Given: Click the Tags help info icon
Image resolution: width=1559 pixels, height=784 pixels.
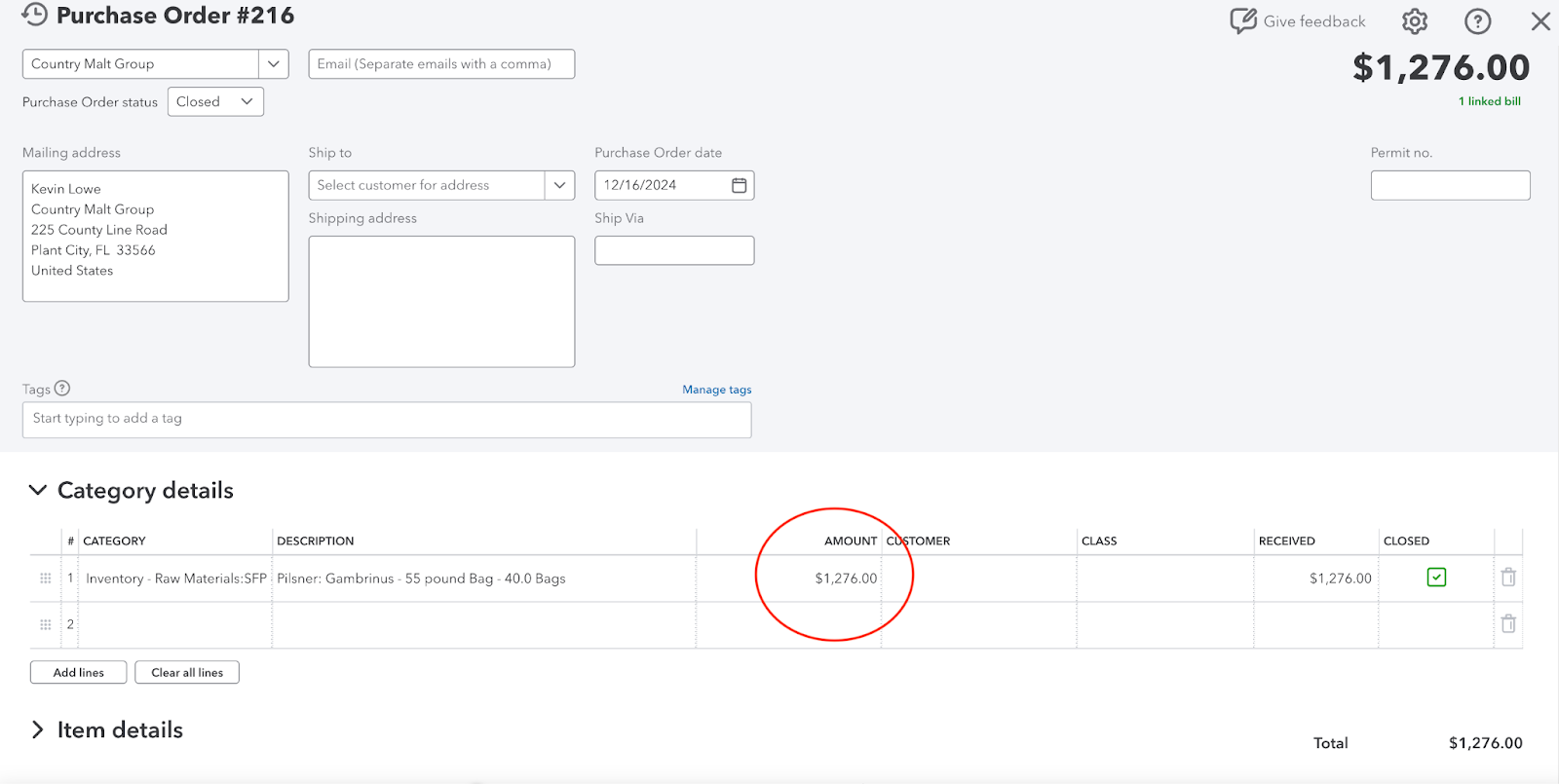Looking at the screenshot, I should pyautogui.click(x=62, y=388).
